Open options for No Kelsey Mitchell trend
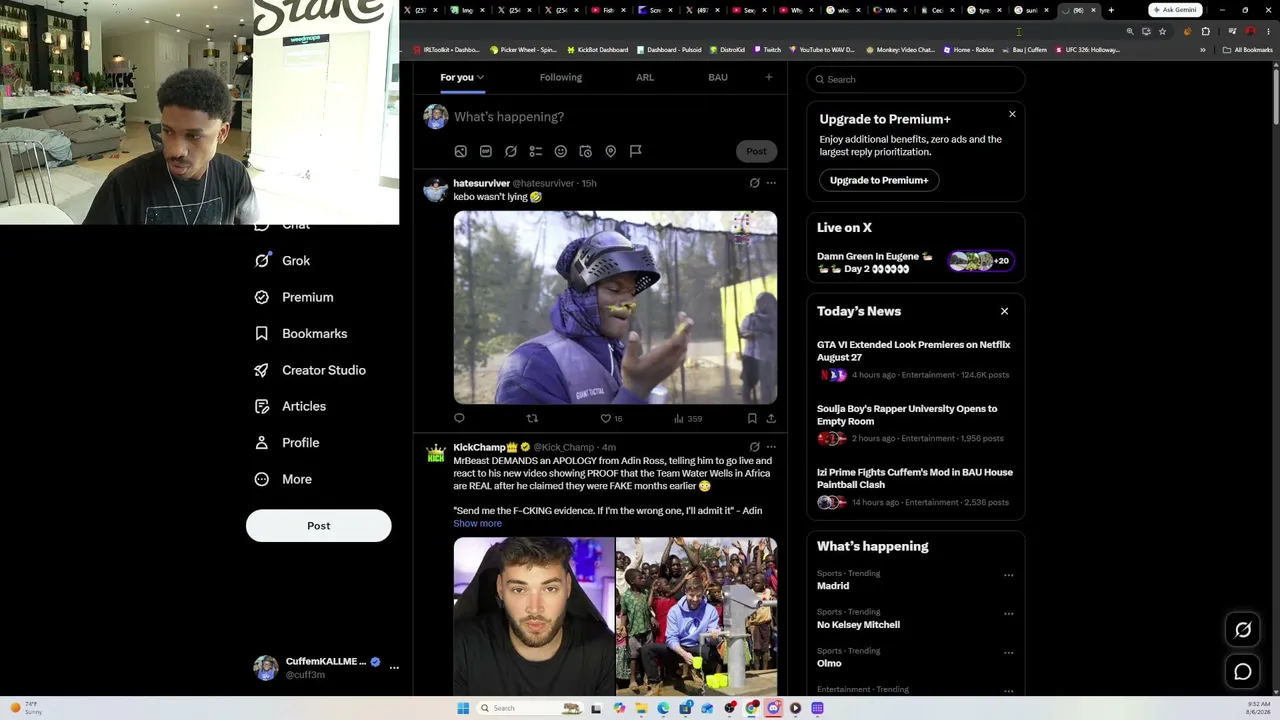The width and height of the screenshot is (1280, 720). pos(1008,613)
